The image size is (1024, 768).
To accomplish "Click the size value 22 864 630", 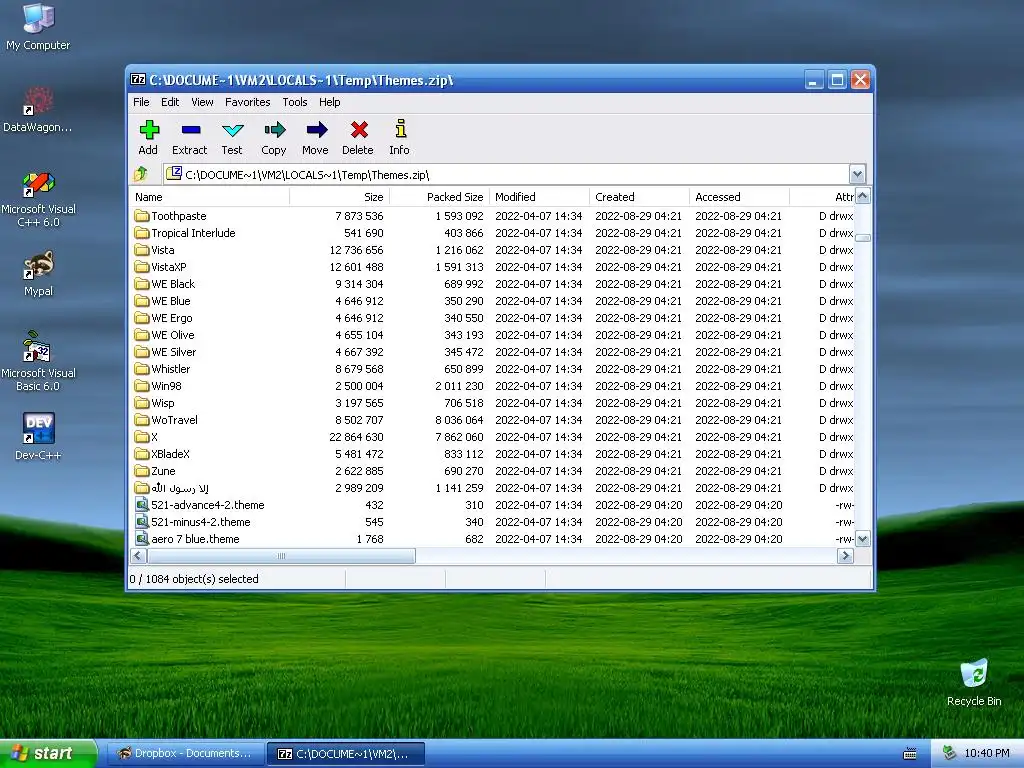I will pyautogui.click(x=357, y=437).
